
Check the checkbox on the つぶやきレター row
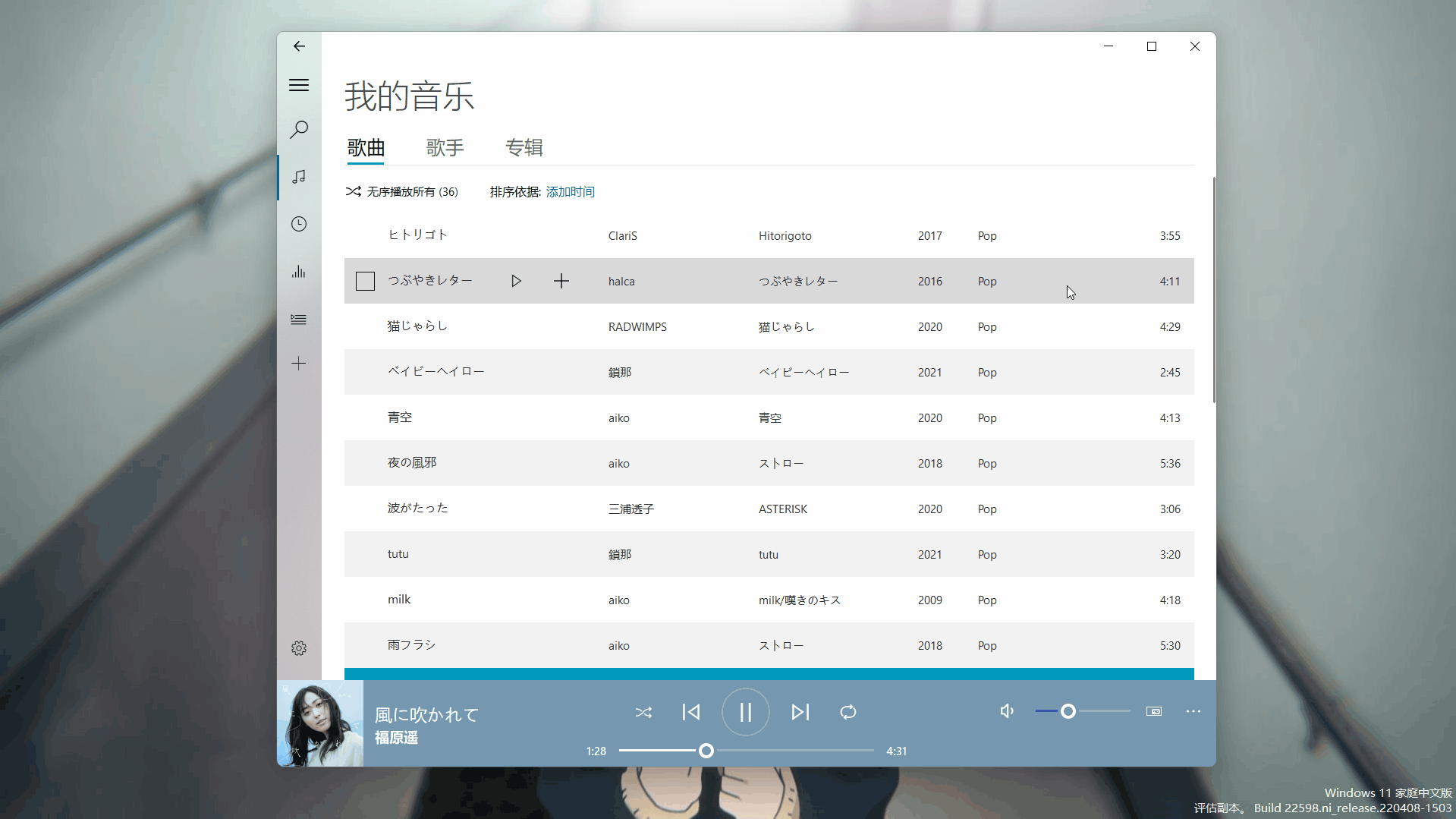pyautogui.click(x=365, y=281)
